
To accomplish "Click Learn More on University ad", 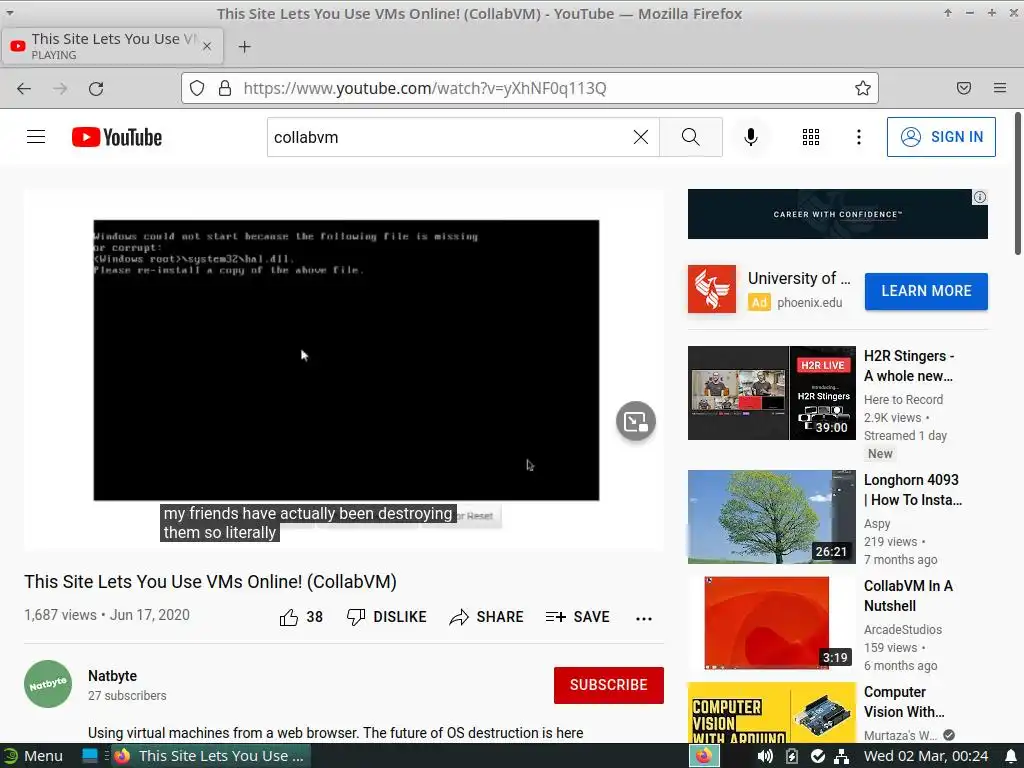I will [926, 291].
